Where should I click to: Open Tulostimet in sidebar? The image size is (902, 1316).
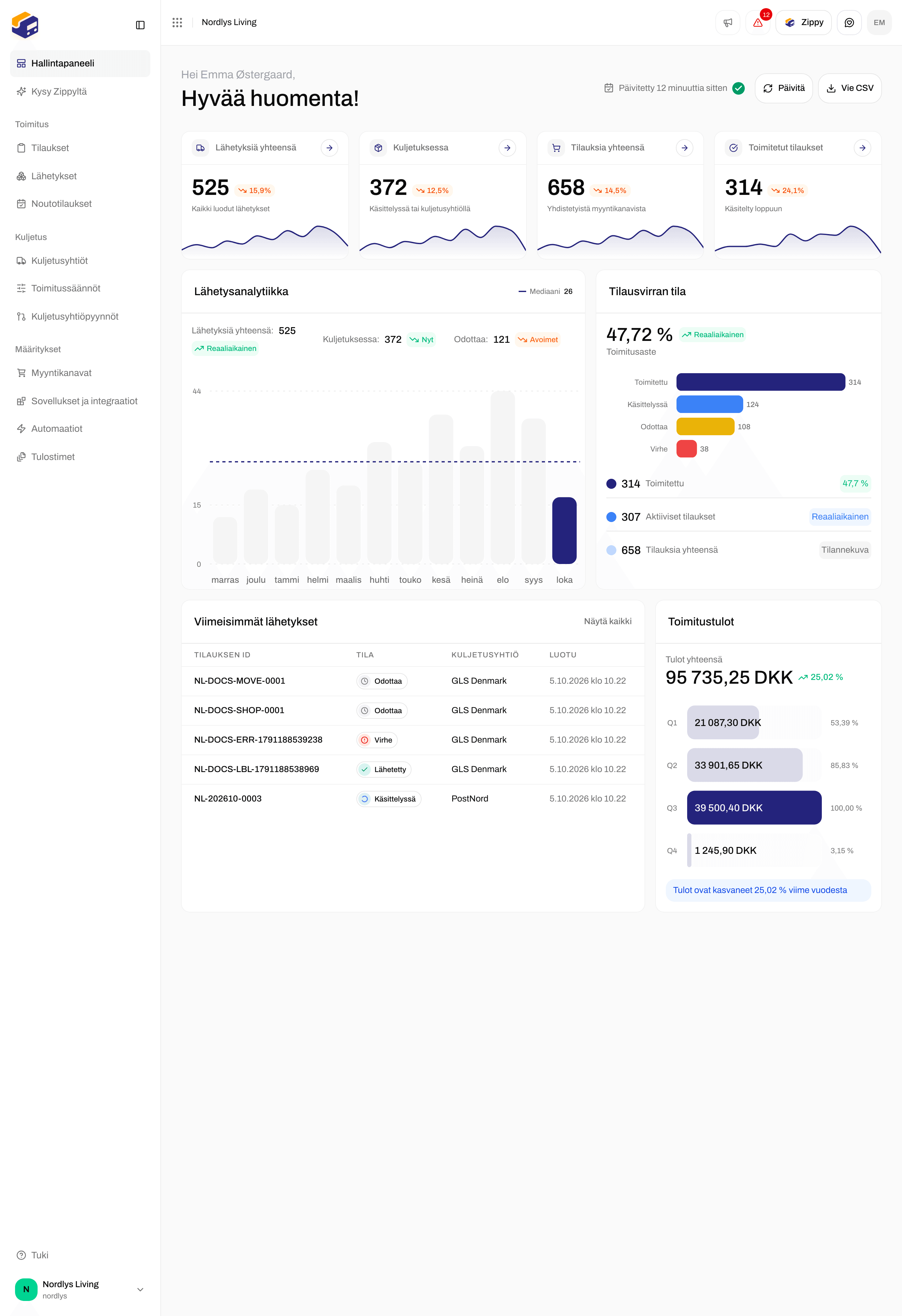point(80,457)
